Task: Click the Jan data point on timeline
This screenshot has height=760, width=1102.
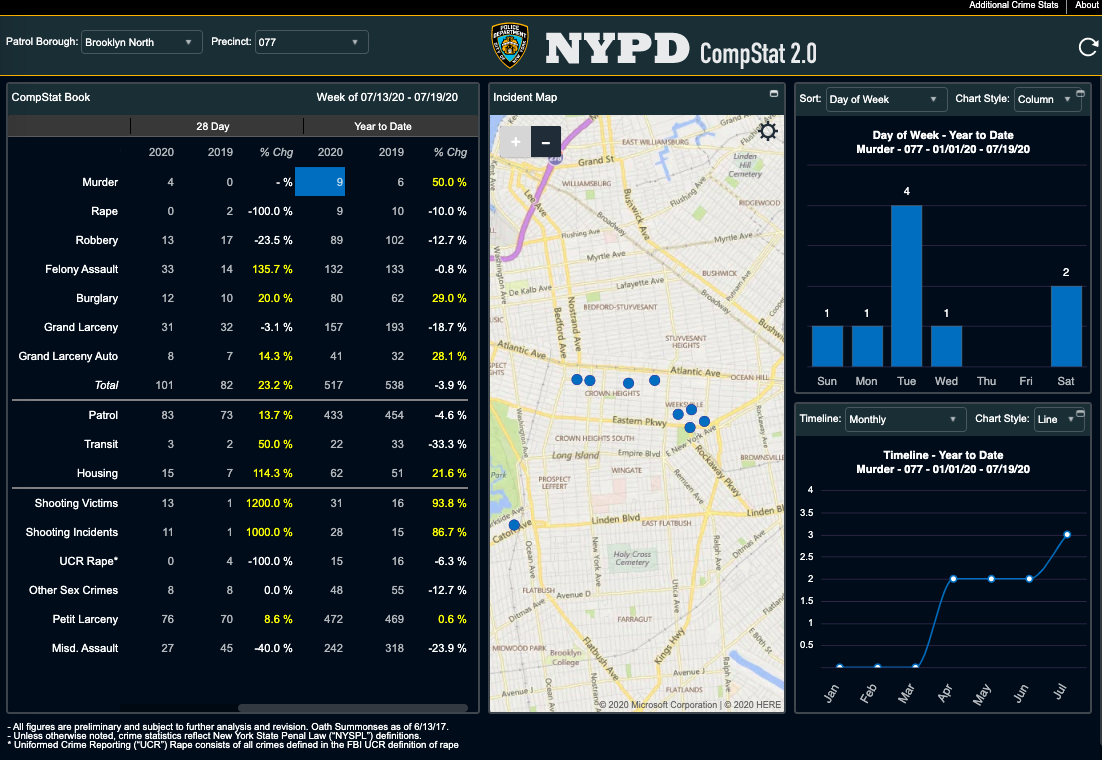Action: 840,666
